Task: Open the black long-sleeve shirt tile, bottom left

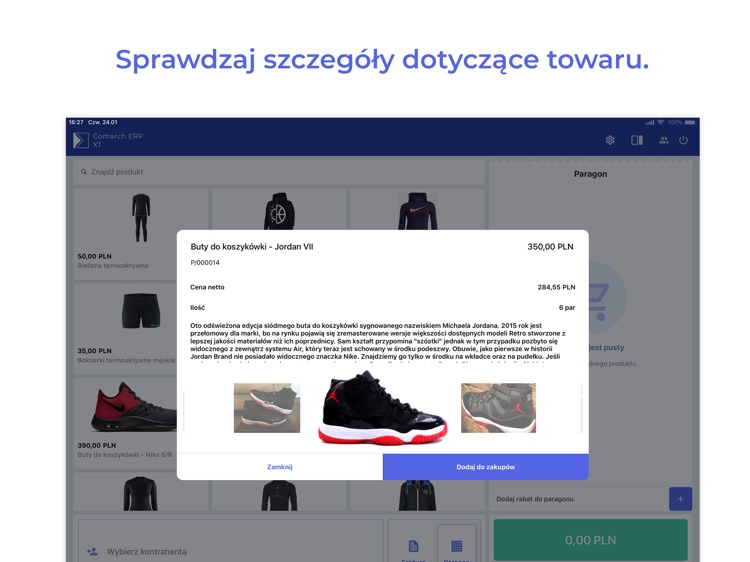Action: 141,492
